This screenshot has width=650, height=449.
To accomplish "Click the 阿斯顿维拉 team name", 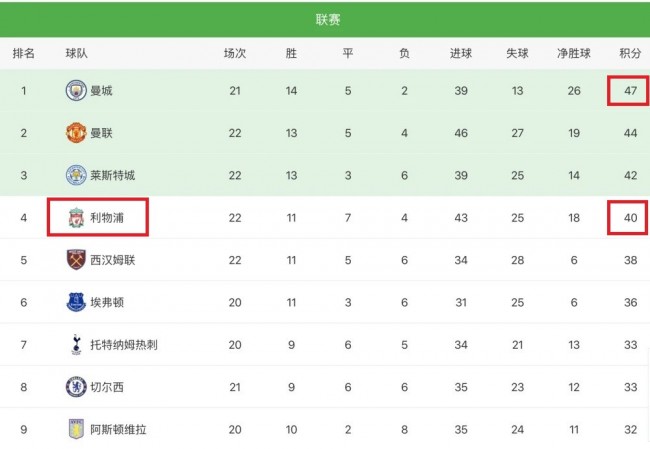I will [x=119, y=429].
